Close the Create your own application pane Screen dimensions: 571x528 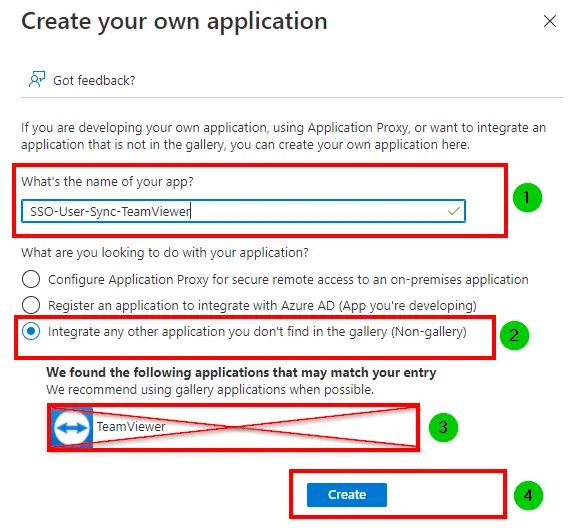pyautogui.click(x=550, y=21)
